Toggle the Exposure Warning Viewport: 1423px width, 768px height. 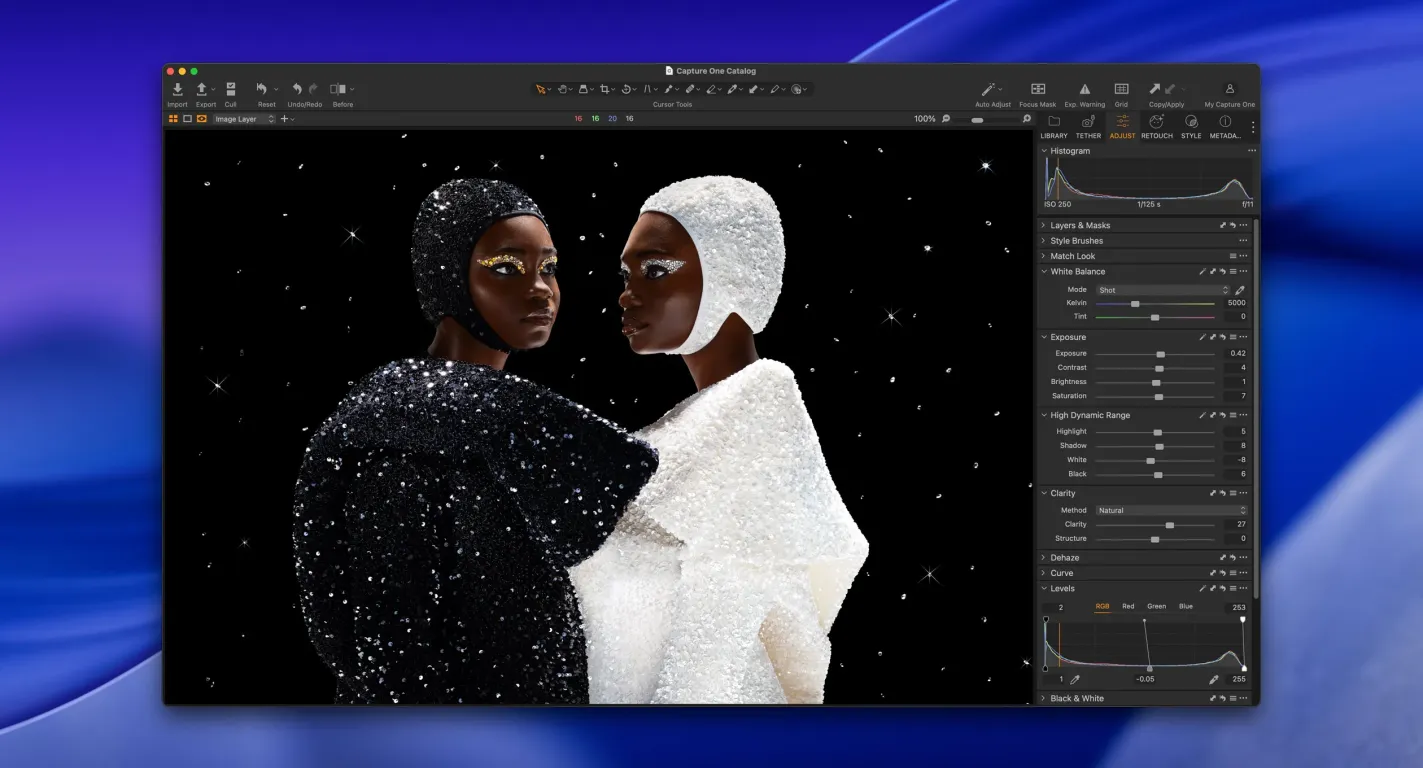point(1085,89)
